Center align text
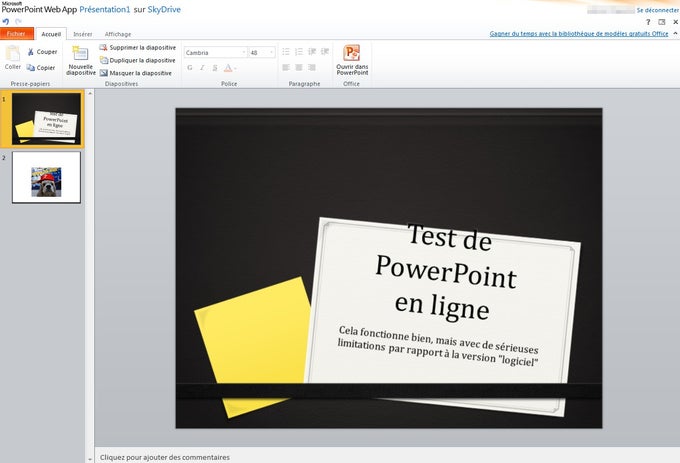This screenshot has height=463, width=680. coord(299,67)
